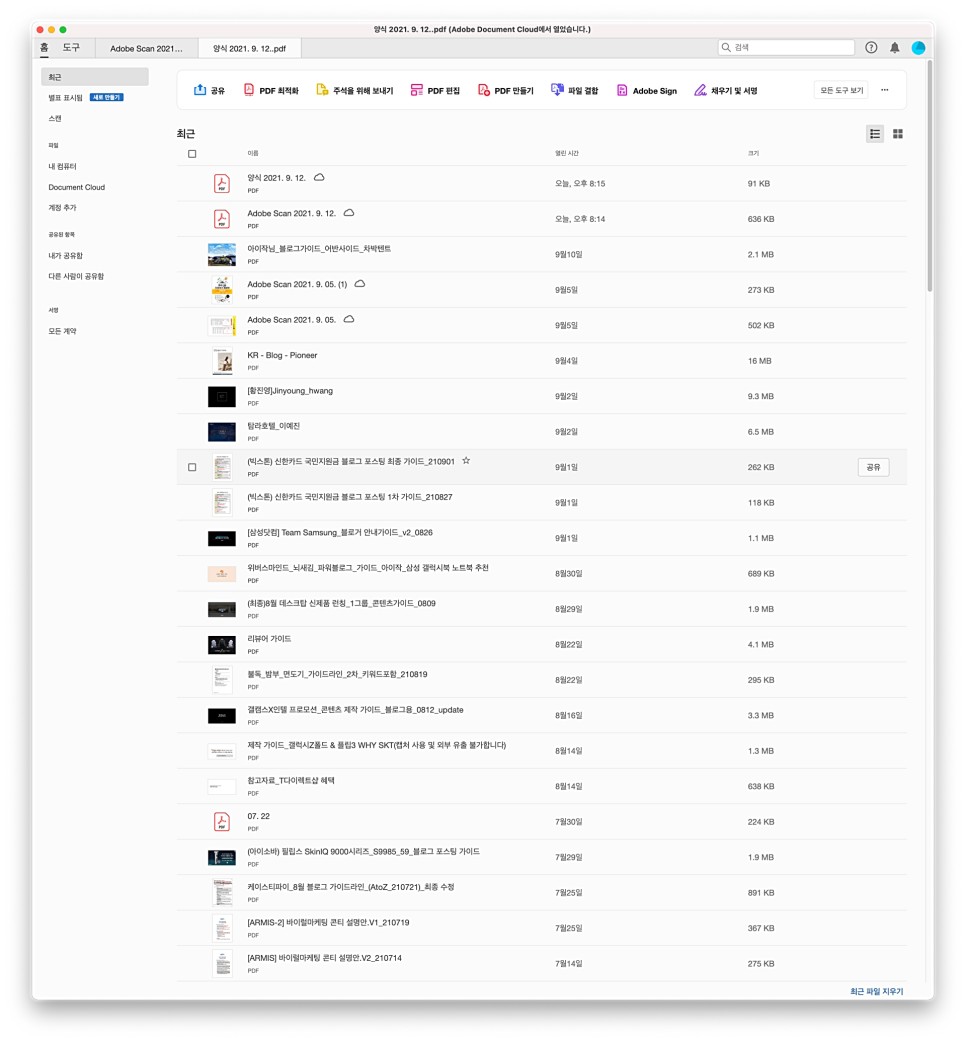Sort by the 이름 column header

point(252,154)
